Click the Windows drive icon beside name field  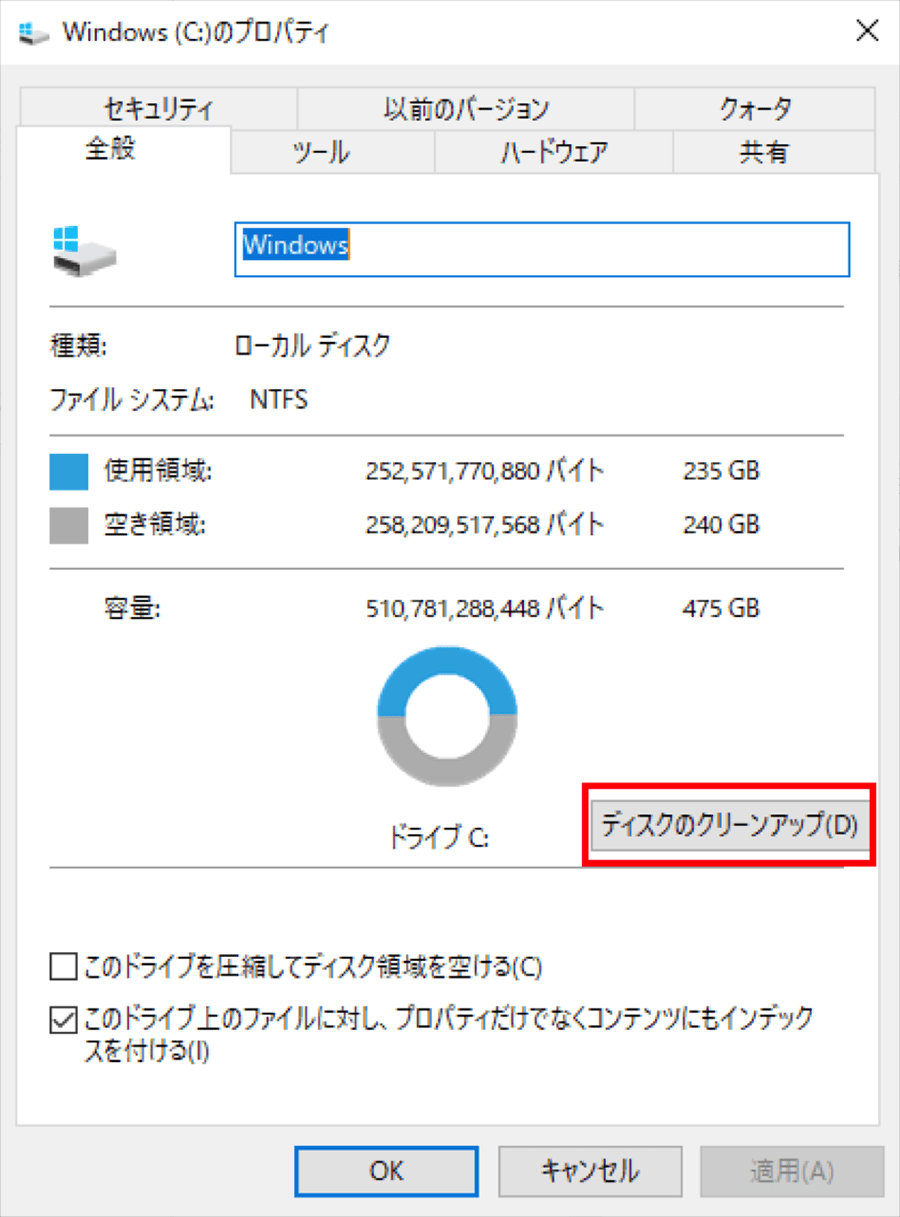84,251
